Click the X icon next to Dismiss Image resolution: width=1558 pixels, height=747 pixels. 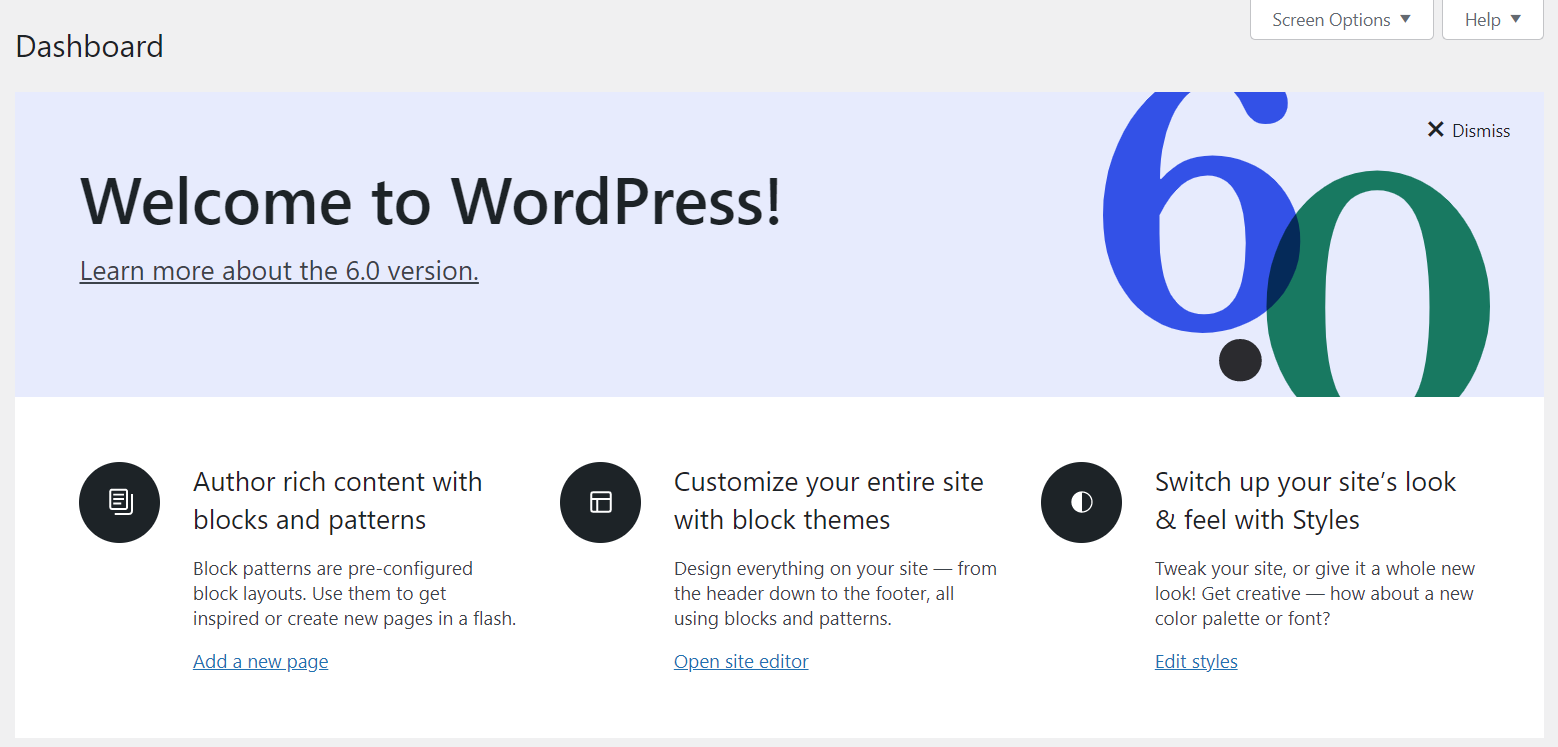pos(1435,130)
